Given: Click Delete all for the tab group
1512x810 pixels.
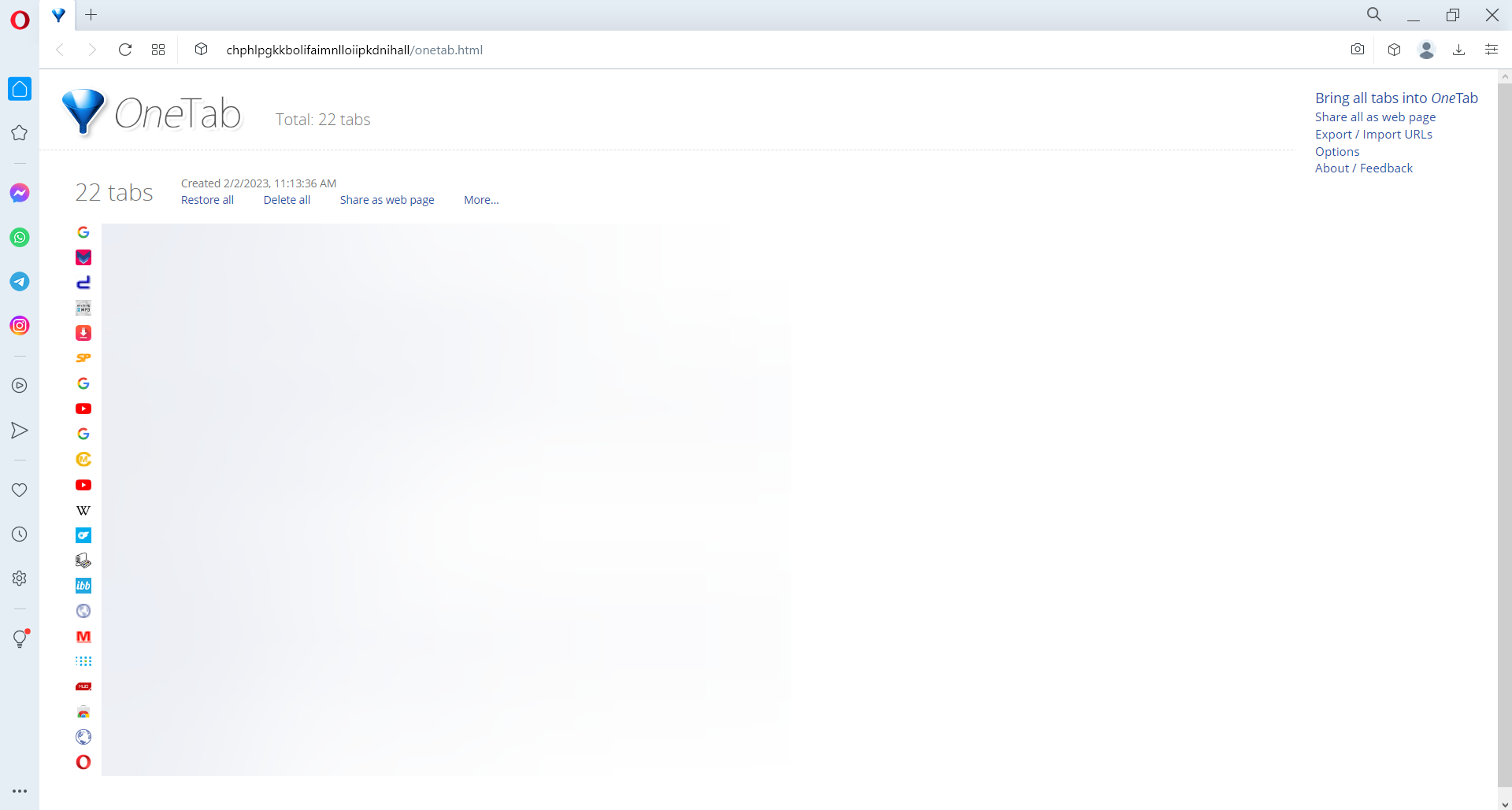Looking at the screenshot, I should coord(287,200).
